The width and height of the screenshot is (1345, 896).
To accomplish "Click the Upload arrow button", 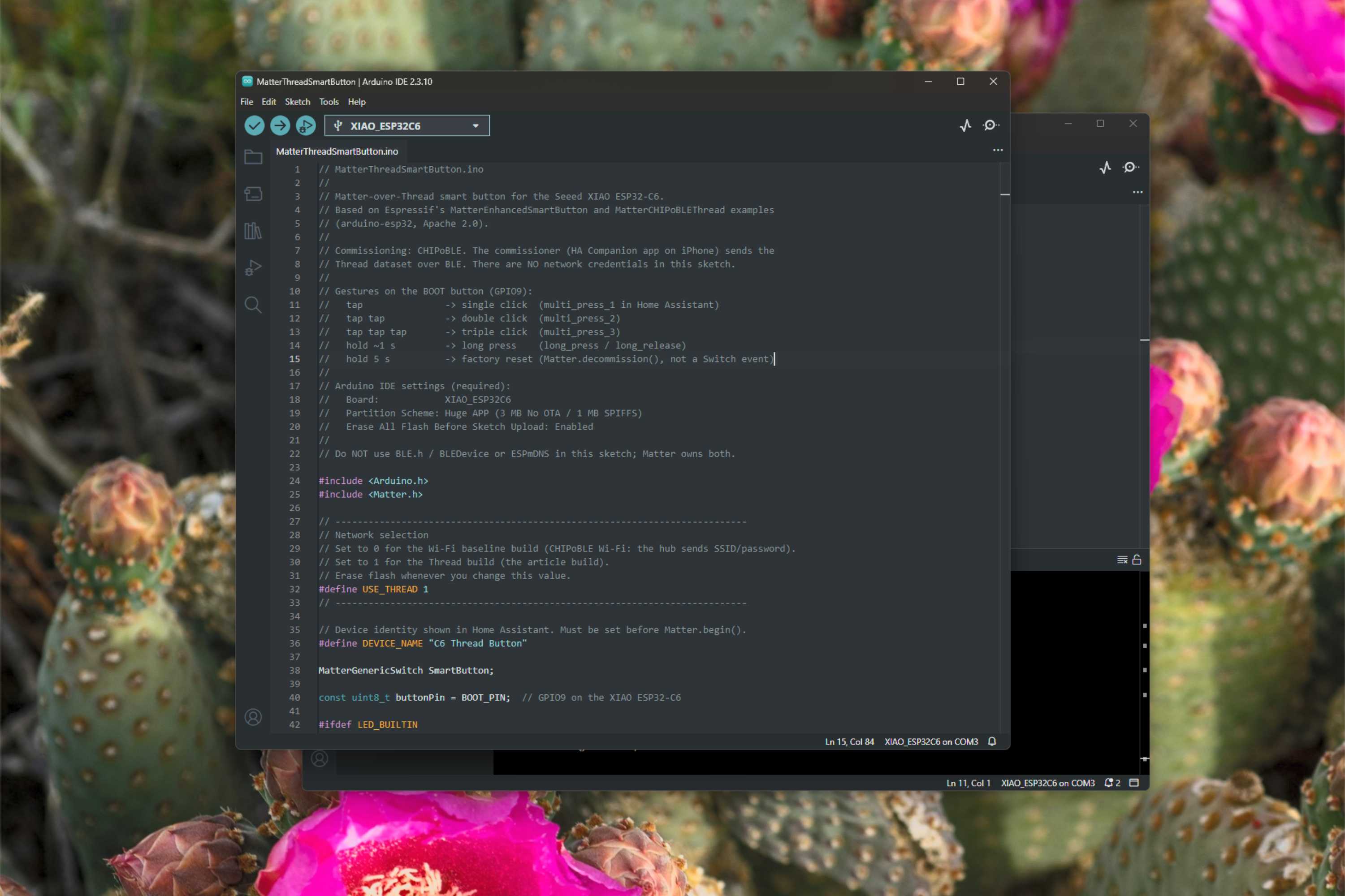I will pos(280,126).
